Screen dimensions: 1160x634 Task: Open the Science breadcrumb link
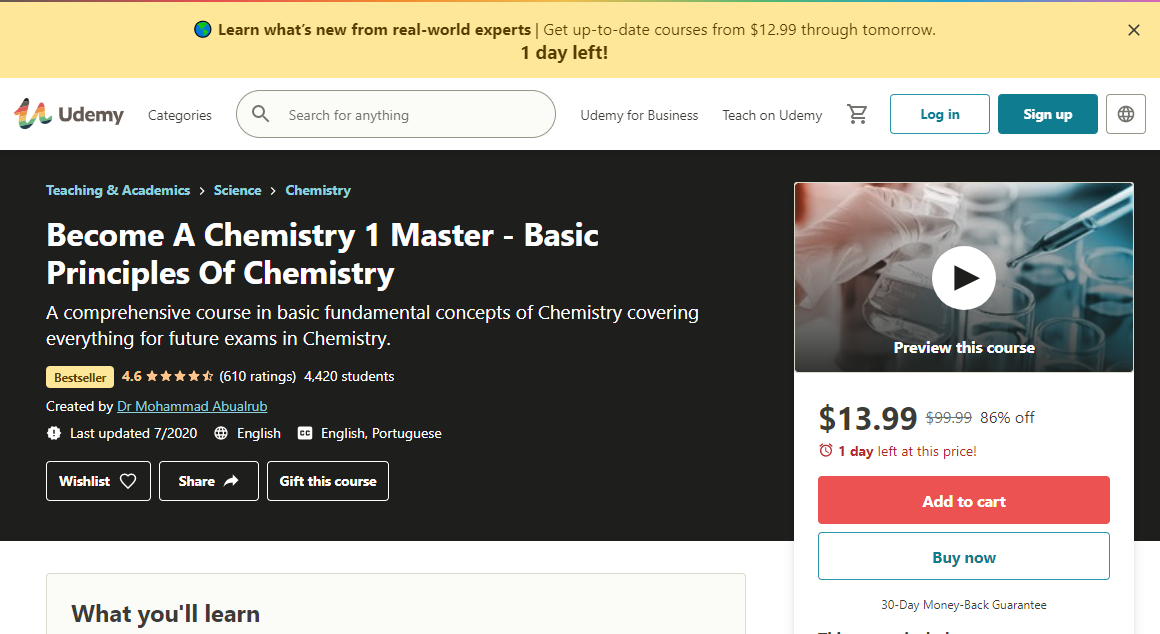pyautogui.click(x=237, y=190)
